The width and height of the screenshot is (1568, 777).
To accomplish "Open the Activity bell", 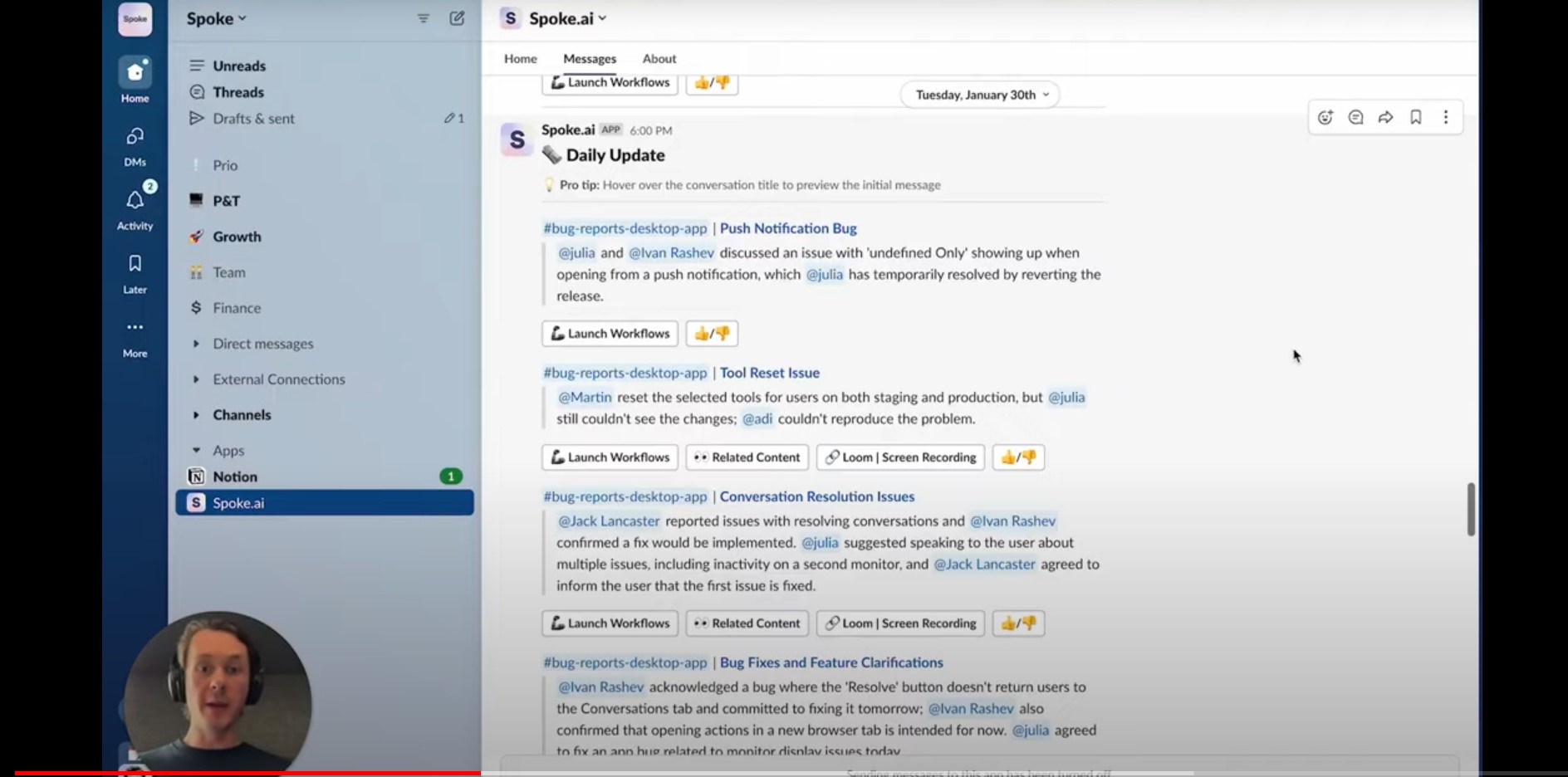I will 135,208.
